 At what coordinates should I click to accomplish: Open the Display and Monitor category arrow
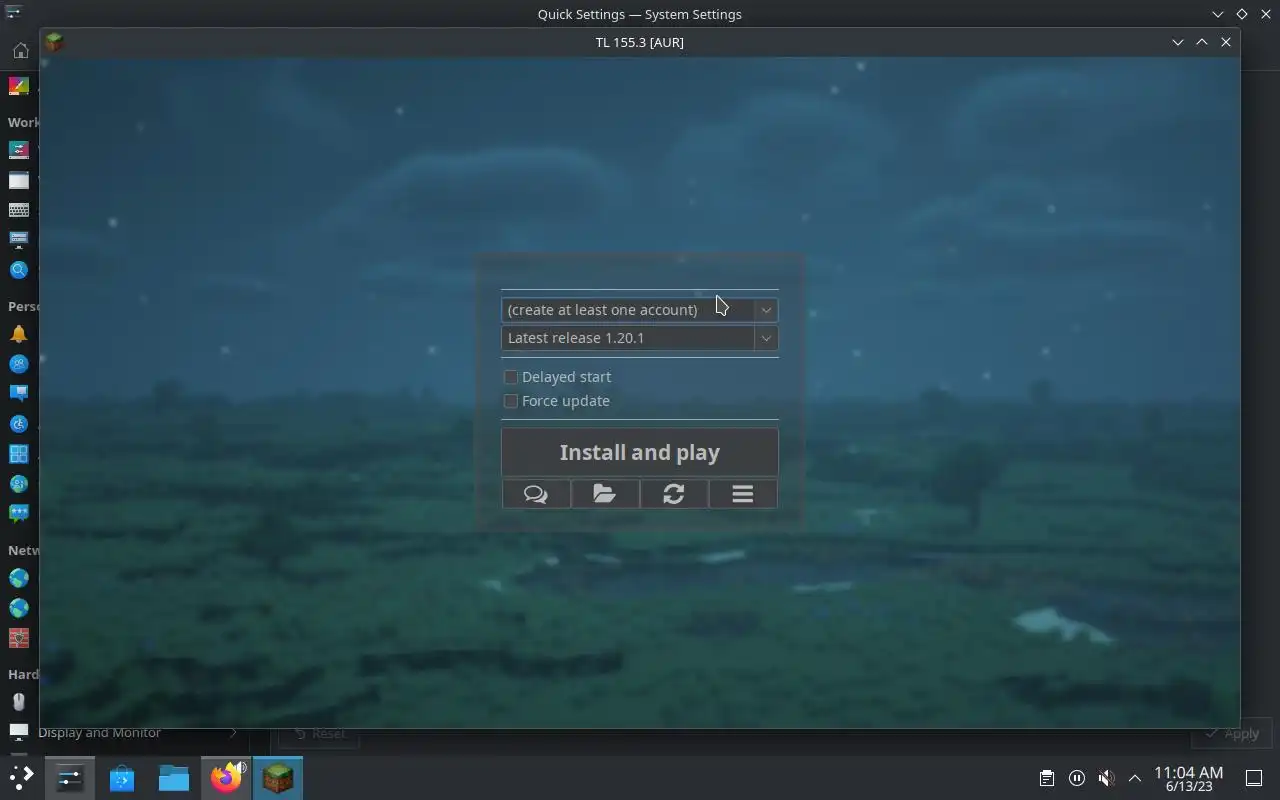pos(233,733)
